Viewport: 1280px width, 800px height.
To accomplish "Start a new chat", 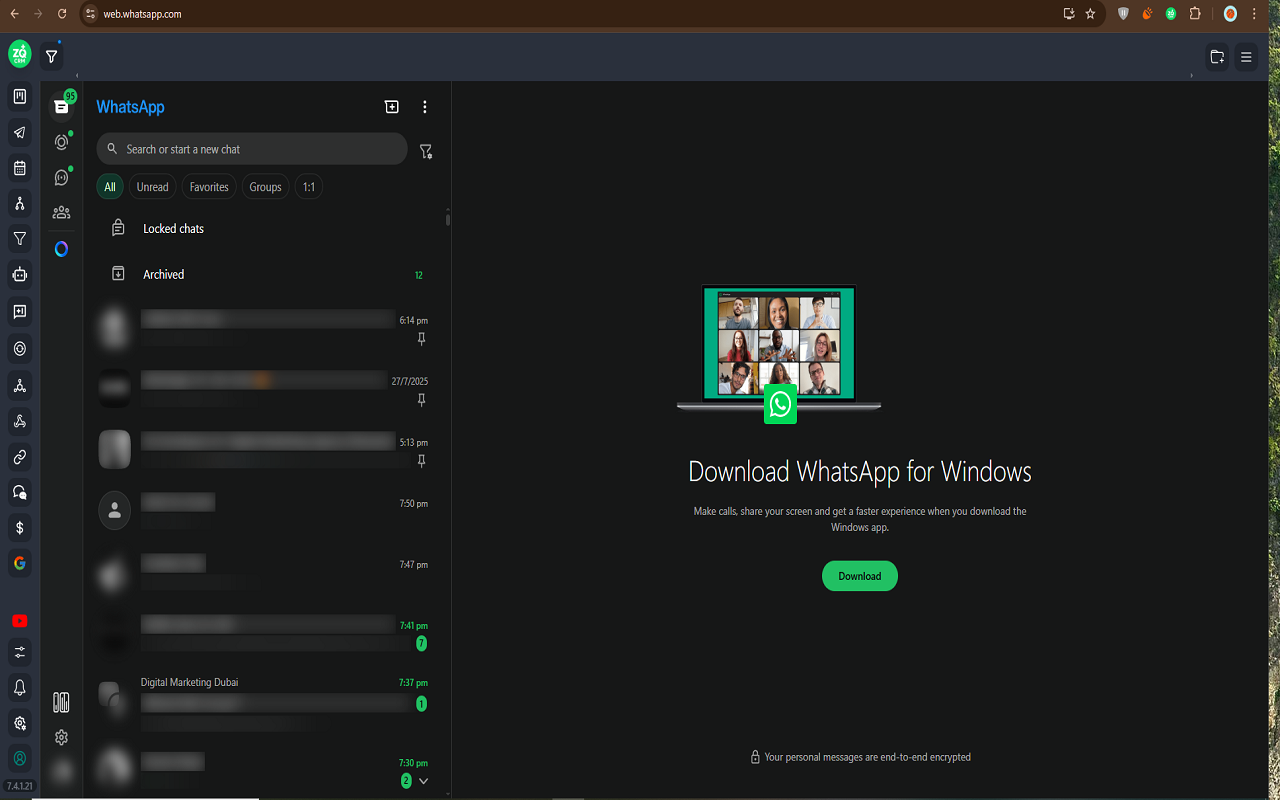I will point(391,107).
